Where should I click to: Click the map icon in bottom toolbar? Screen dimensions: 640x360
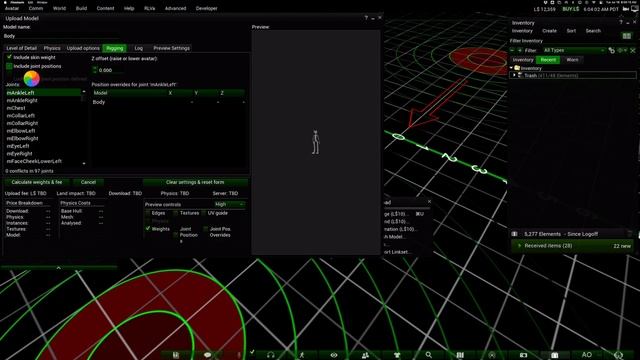click(x=460, y=355)
